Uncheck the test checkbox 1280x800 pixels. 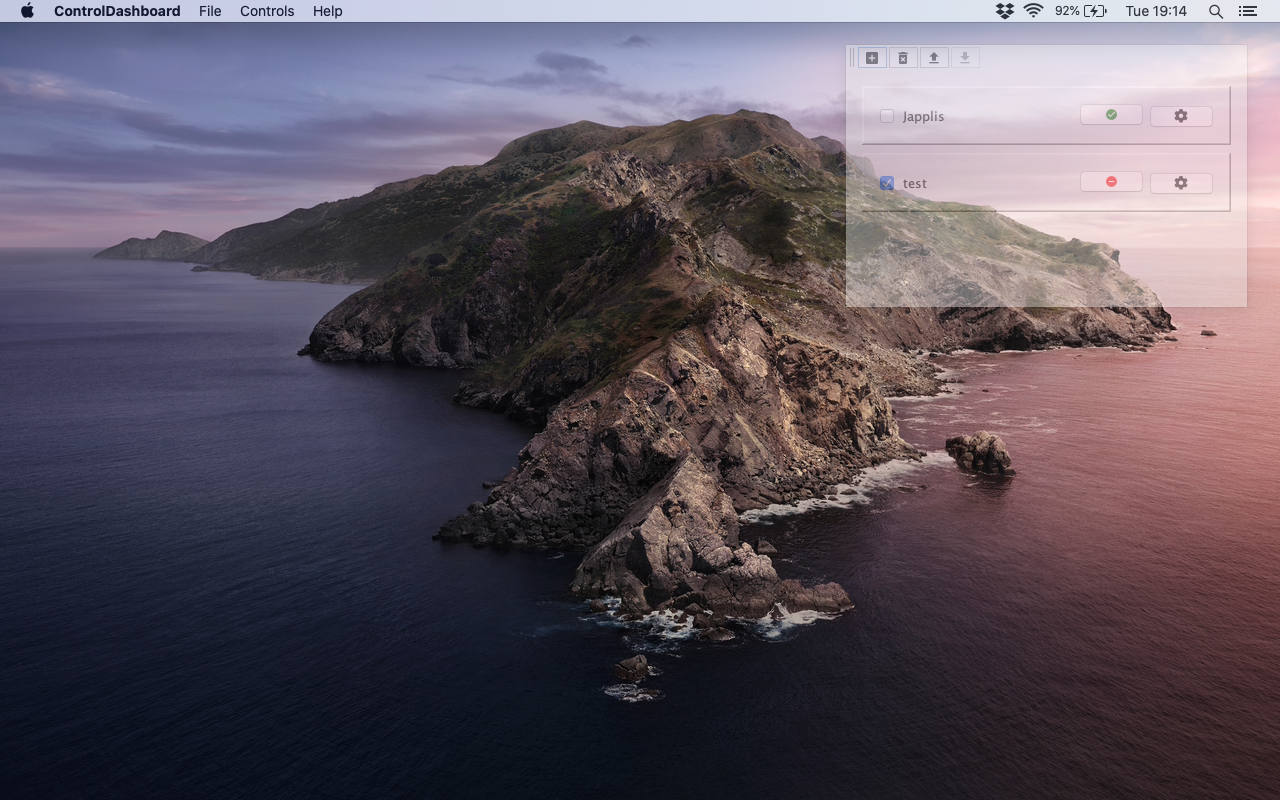[x=887, y=183]
